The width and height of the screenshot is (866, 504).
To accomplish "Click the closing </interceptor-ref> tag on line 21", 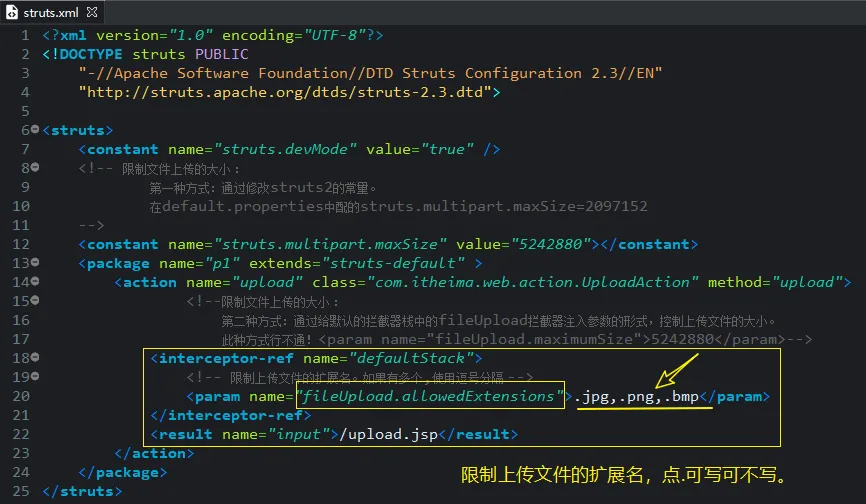I will point(230,415).
